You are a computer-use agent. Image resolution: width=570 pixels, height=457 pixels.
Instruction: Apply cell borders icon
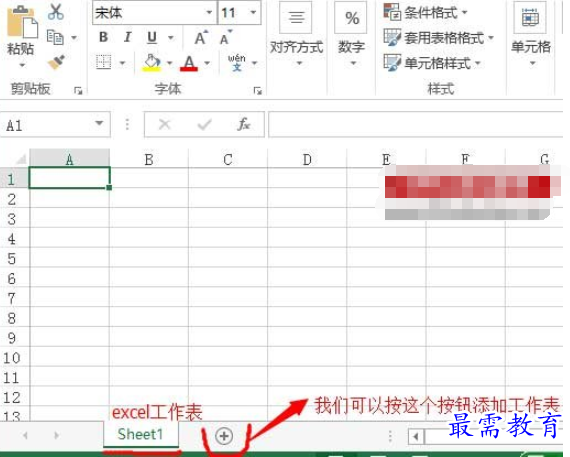tap(104, 62)
